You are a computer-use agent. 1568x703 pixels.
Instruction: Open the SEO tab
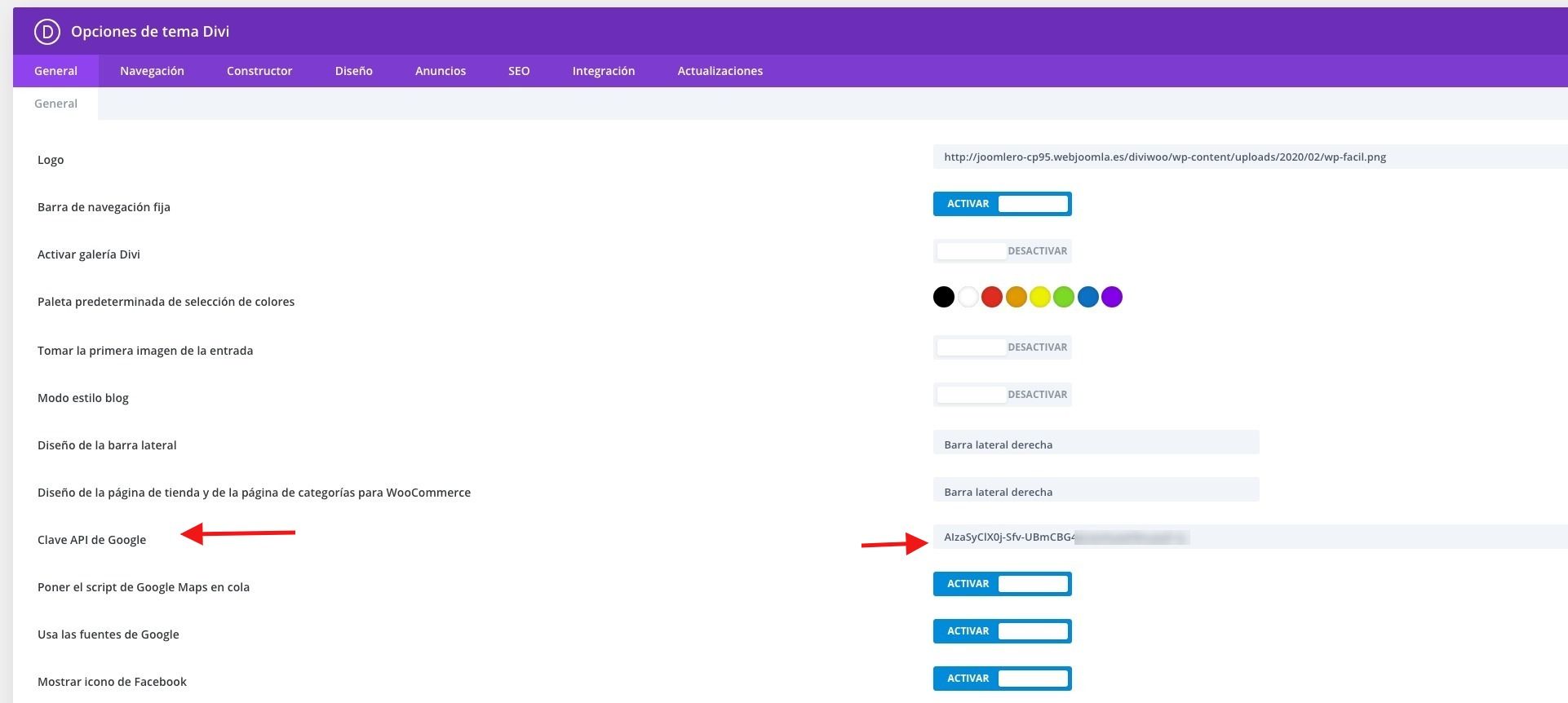click(x=519, y=71)
